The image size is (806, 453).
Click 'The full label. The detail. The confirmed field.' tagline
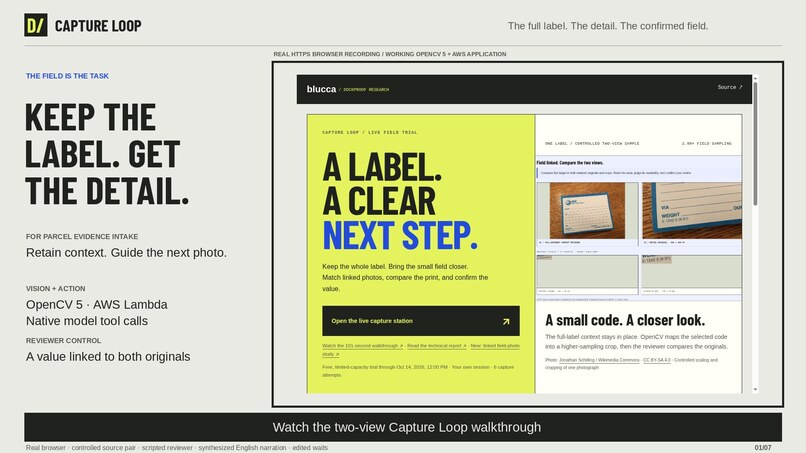click(608, 26)
